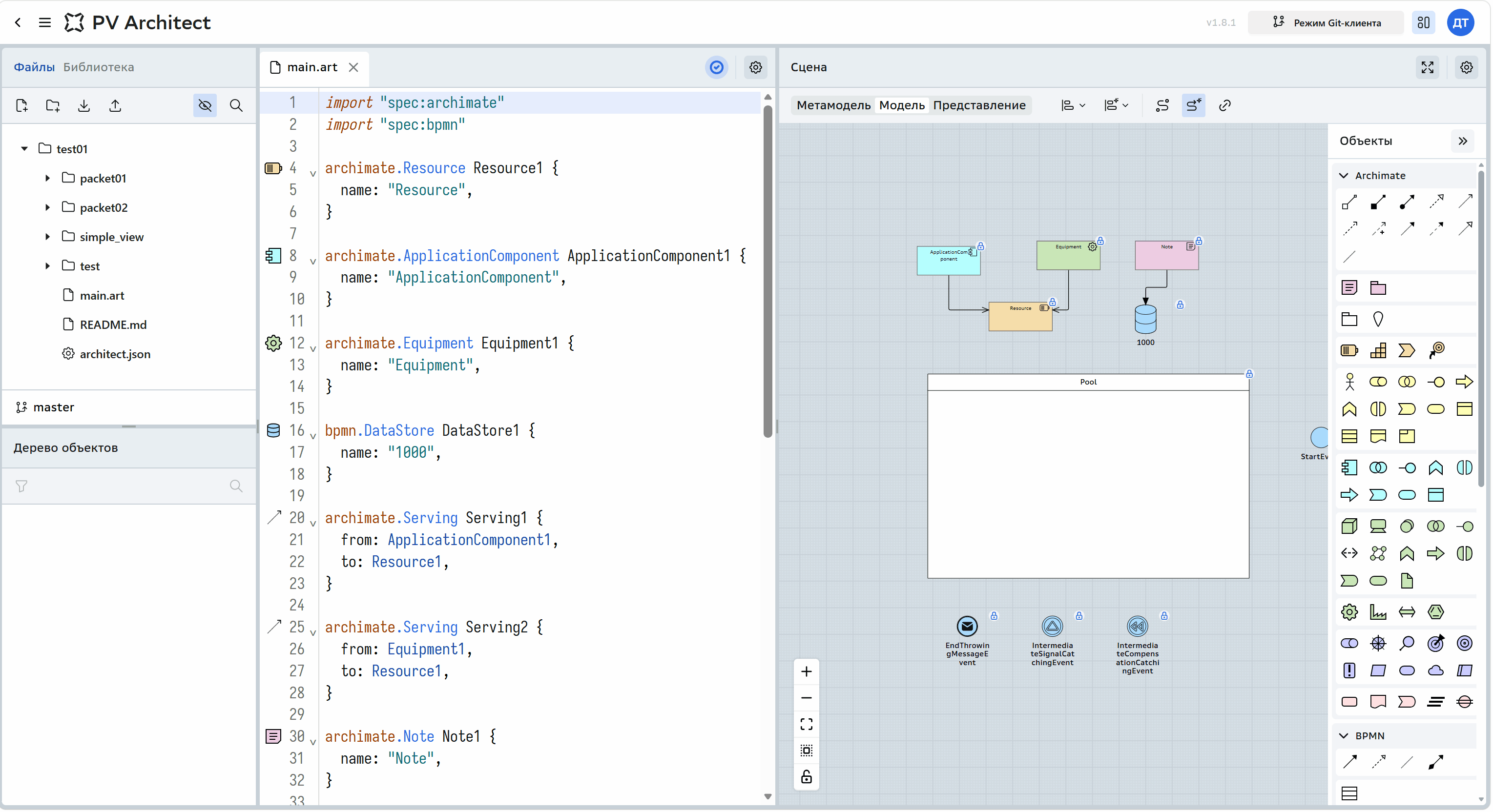Pick the Archimate Location pin palette icon
Screen dimensions: 1493x812
pos(1378,319)
